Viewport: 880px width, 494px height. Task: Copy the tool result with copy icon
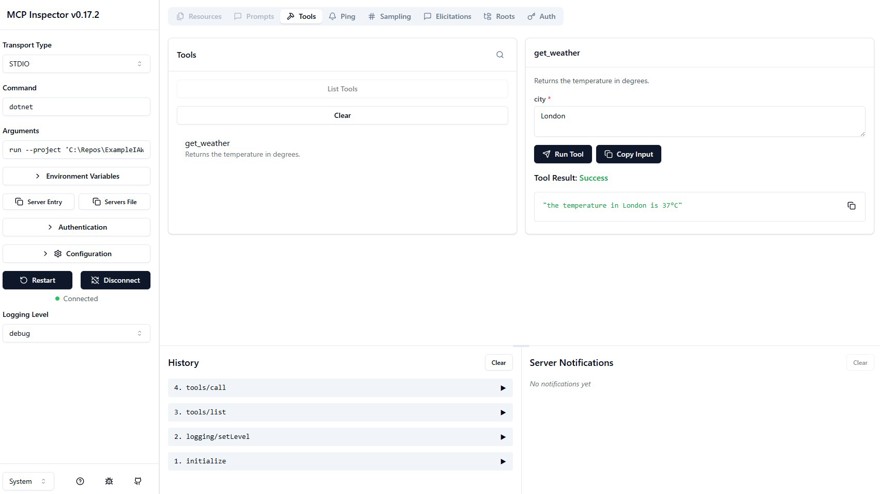(x=851, y=206)
